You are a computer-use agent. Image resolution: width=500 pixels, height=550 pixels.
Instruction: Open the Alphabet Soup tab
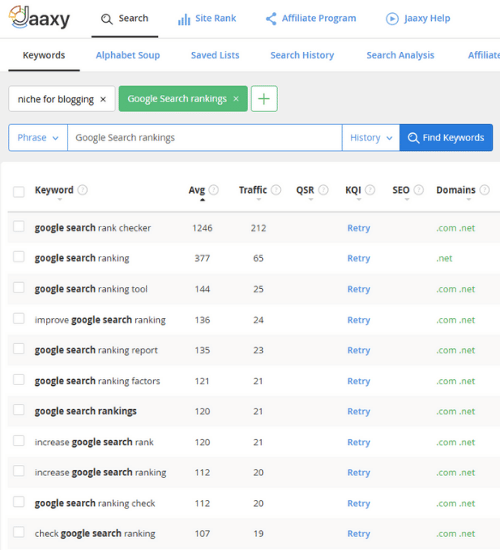[128, 55]
